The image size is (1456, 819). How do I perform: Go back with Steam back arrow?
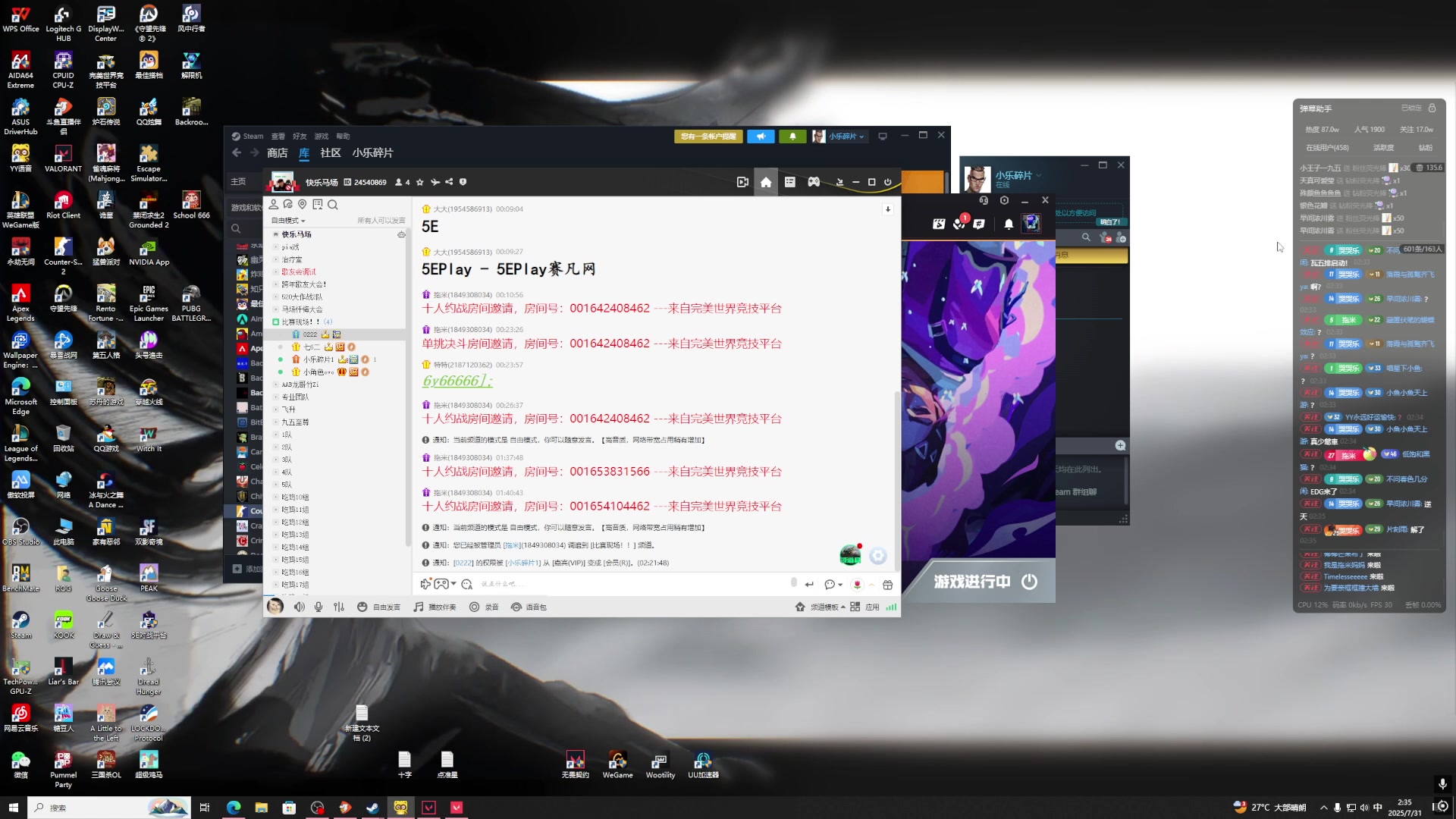(x=237, y=153)
